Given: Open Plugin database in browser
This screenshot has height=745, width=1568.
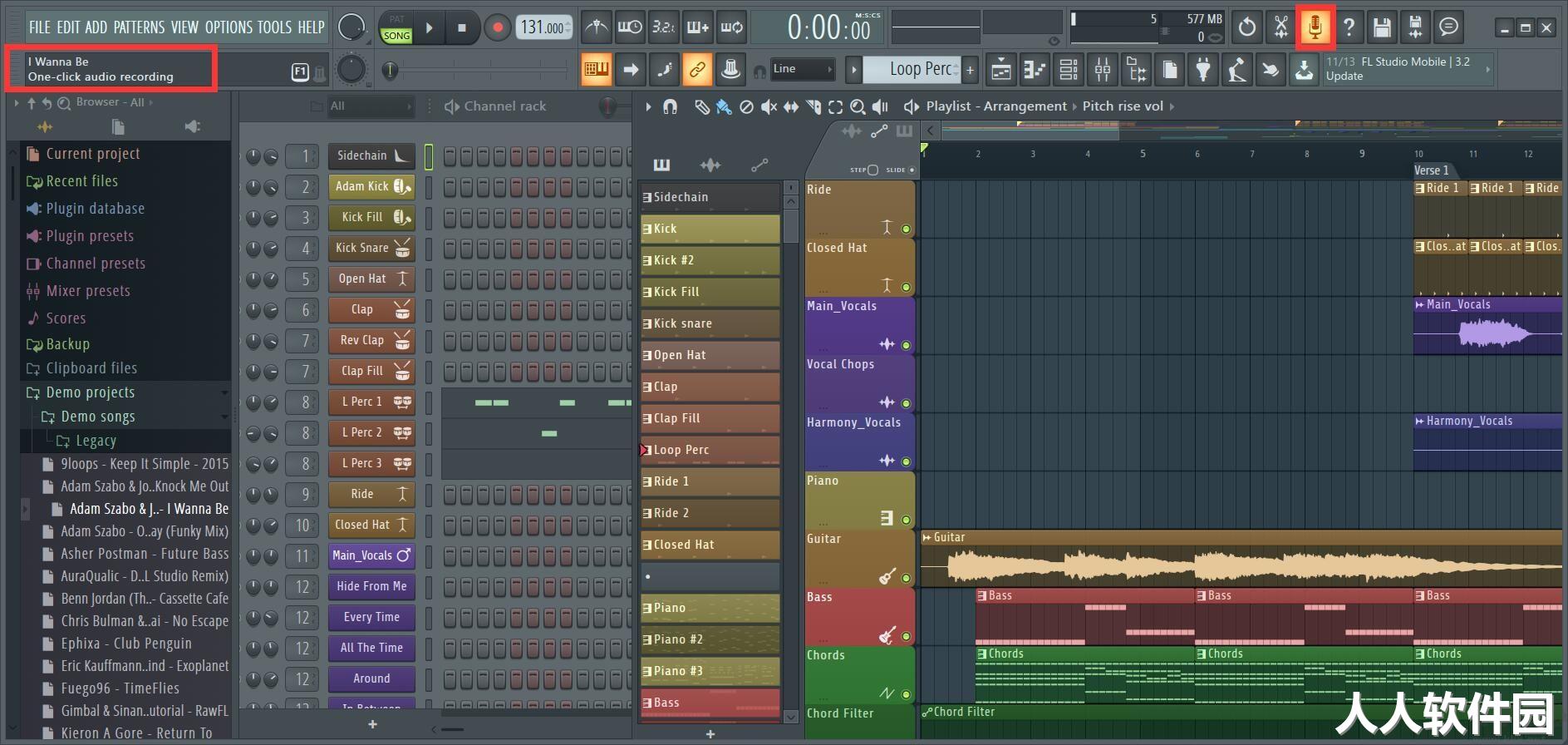Looking at the screenshot, I should click(96, 209).
